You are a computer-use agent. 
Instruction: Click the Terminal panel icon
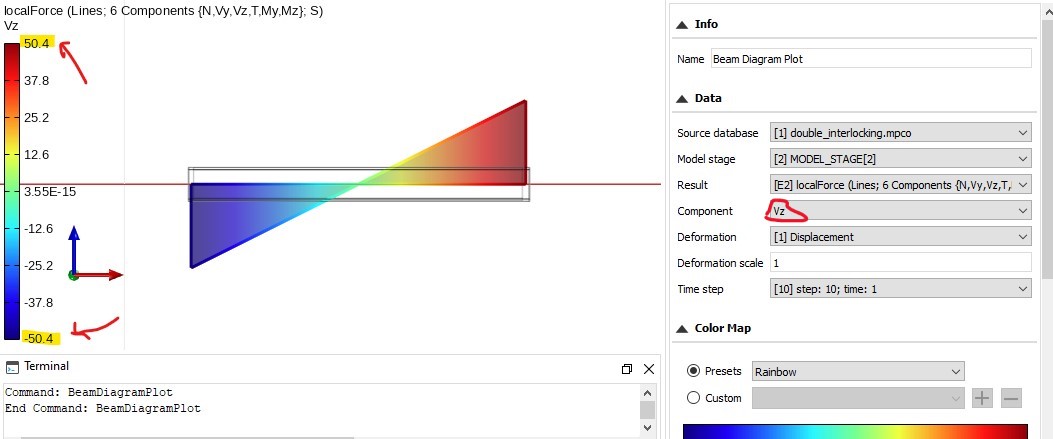[x=11, y=367]
